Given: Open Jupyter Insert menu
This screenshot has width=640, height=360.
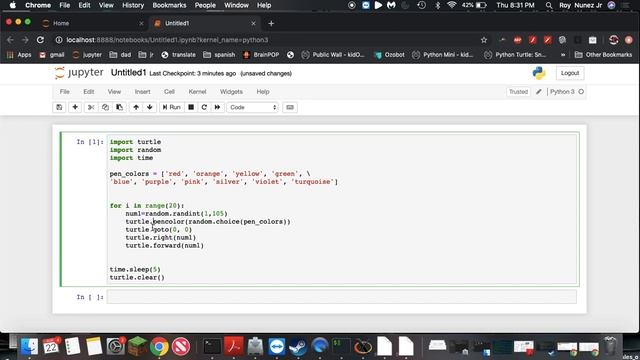Looking at the screenshot, I should pyautogui.click(x=142, y=92).
